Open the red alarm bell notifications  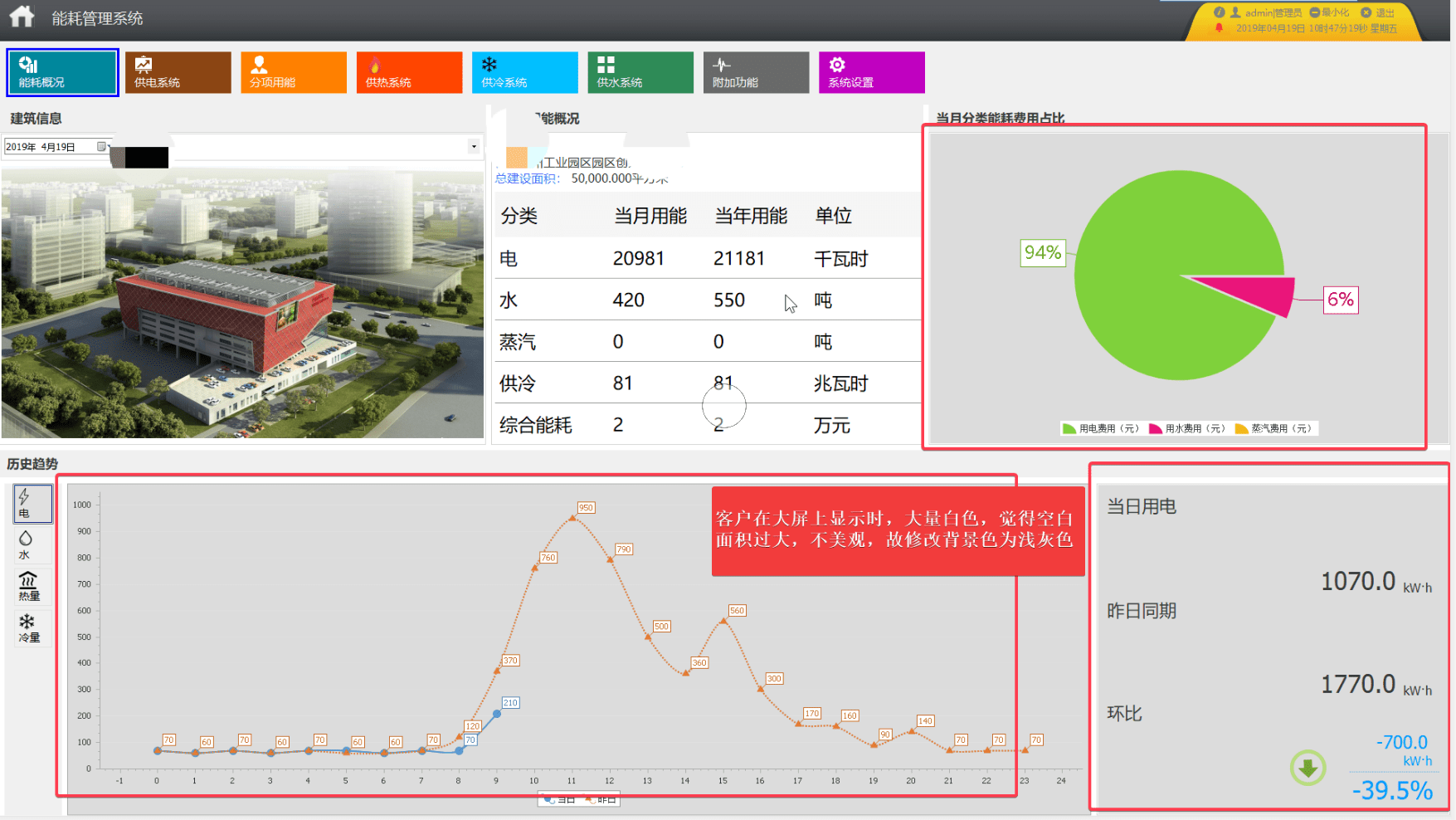(x=1219, y=28)
